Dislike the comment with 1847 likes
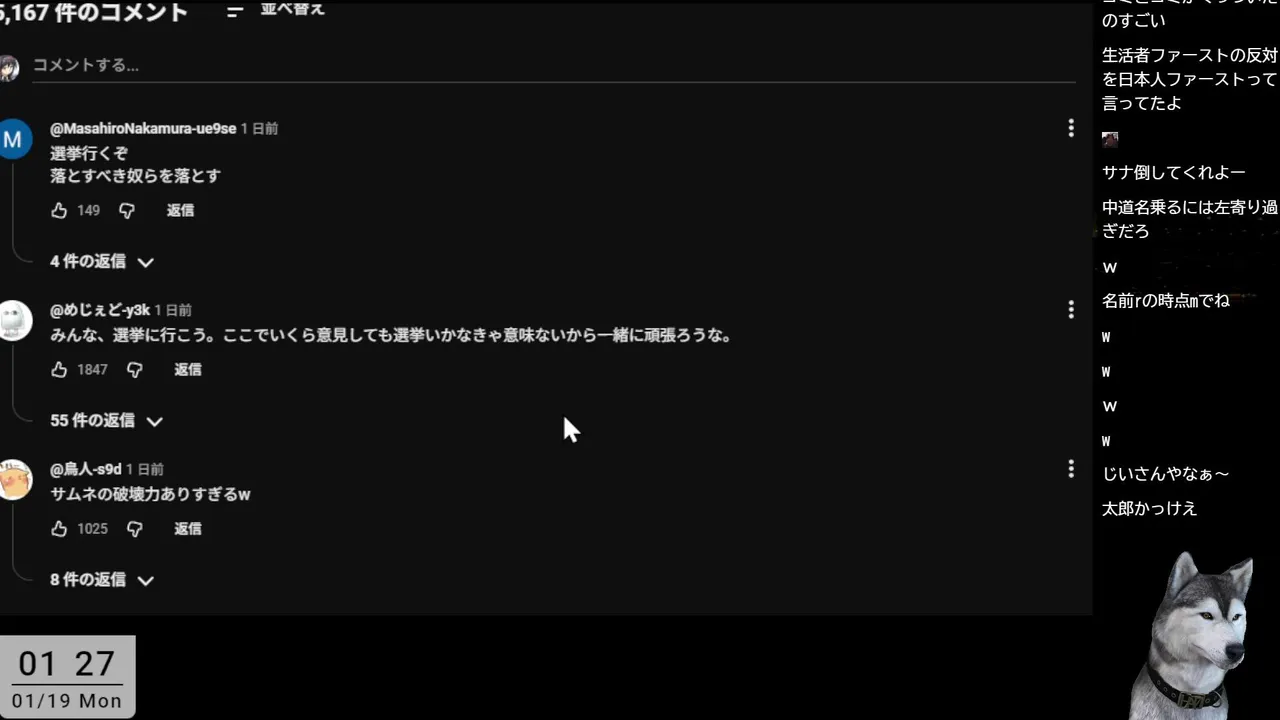Viewport: 1280px width, 720px height. 135,370
